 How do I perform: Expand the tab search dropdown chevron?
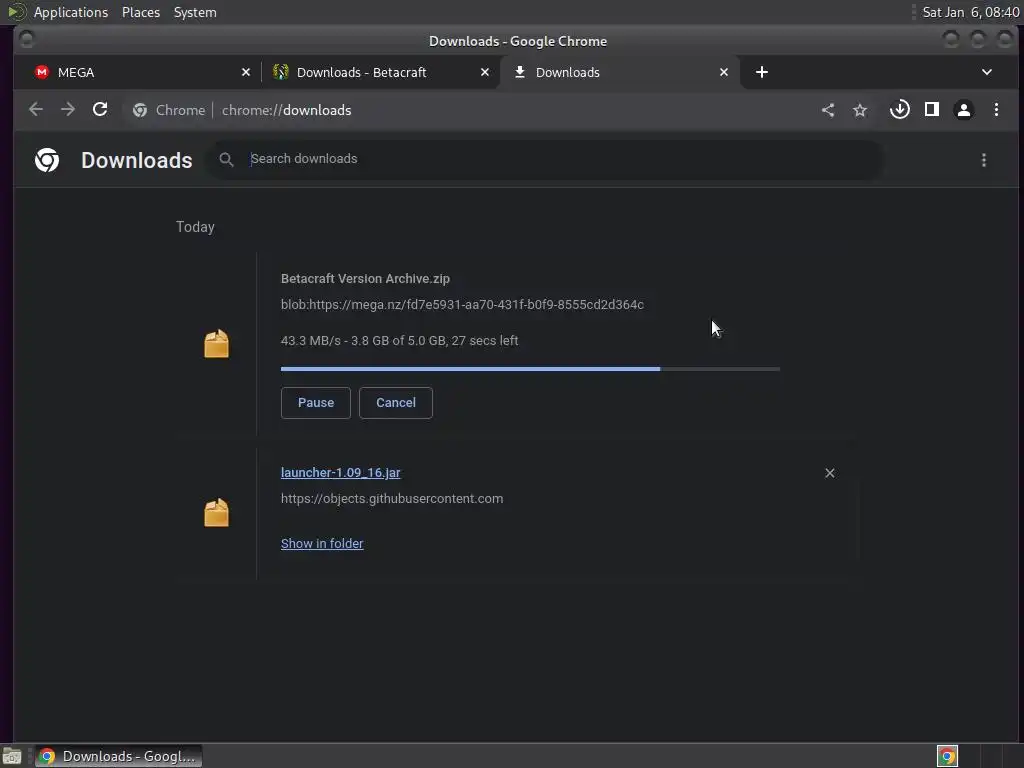coord(987,72)
